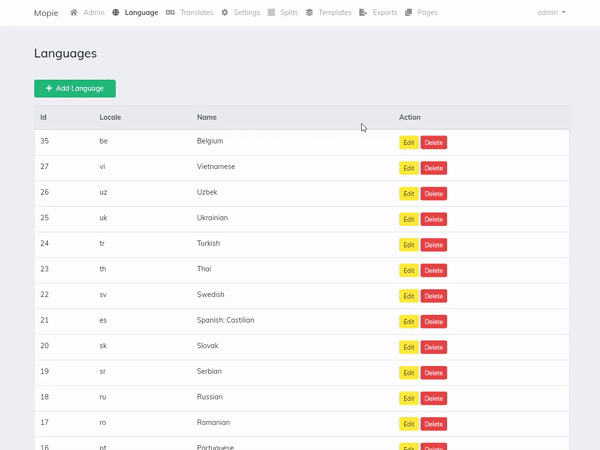600x450 pixels.
Task: Open the admin user dropdown
Action: coord(551,13)
